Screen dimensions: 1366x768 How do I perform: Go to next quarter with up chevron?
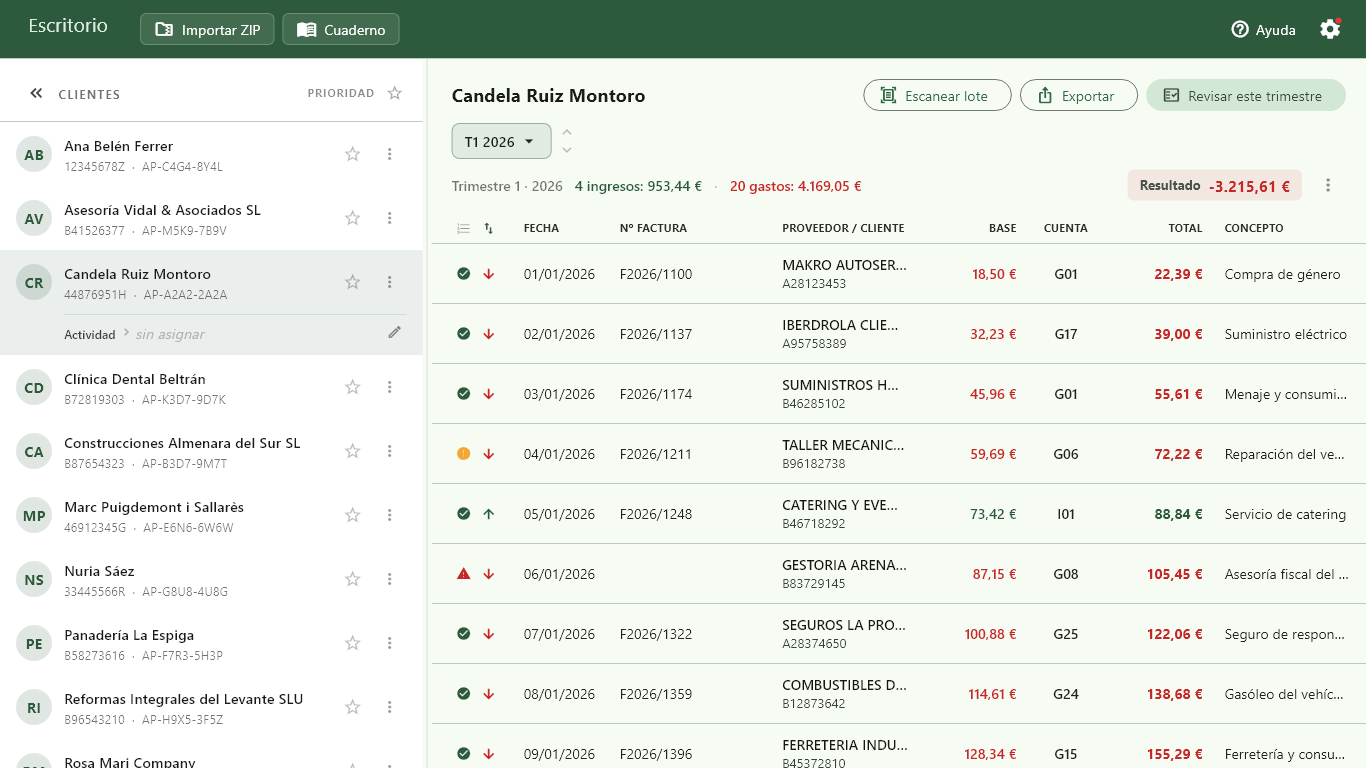point(567,132)
